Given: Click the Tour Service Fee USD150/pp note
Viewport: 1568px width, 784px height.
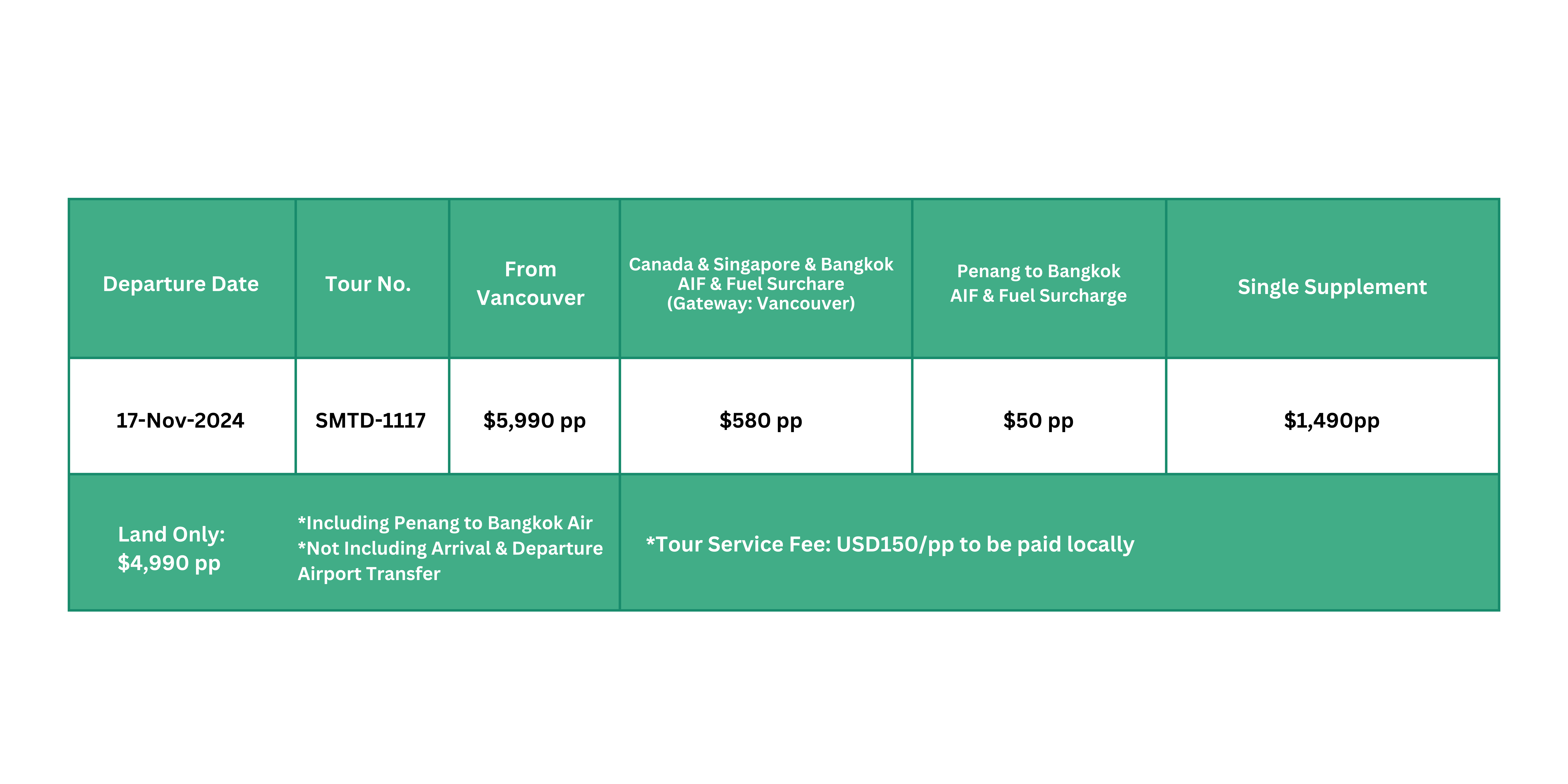Looking at the screenshot, I should pos(890,544).
